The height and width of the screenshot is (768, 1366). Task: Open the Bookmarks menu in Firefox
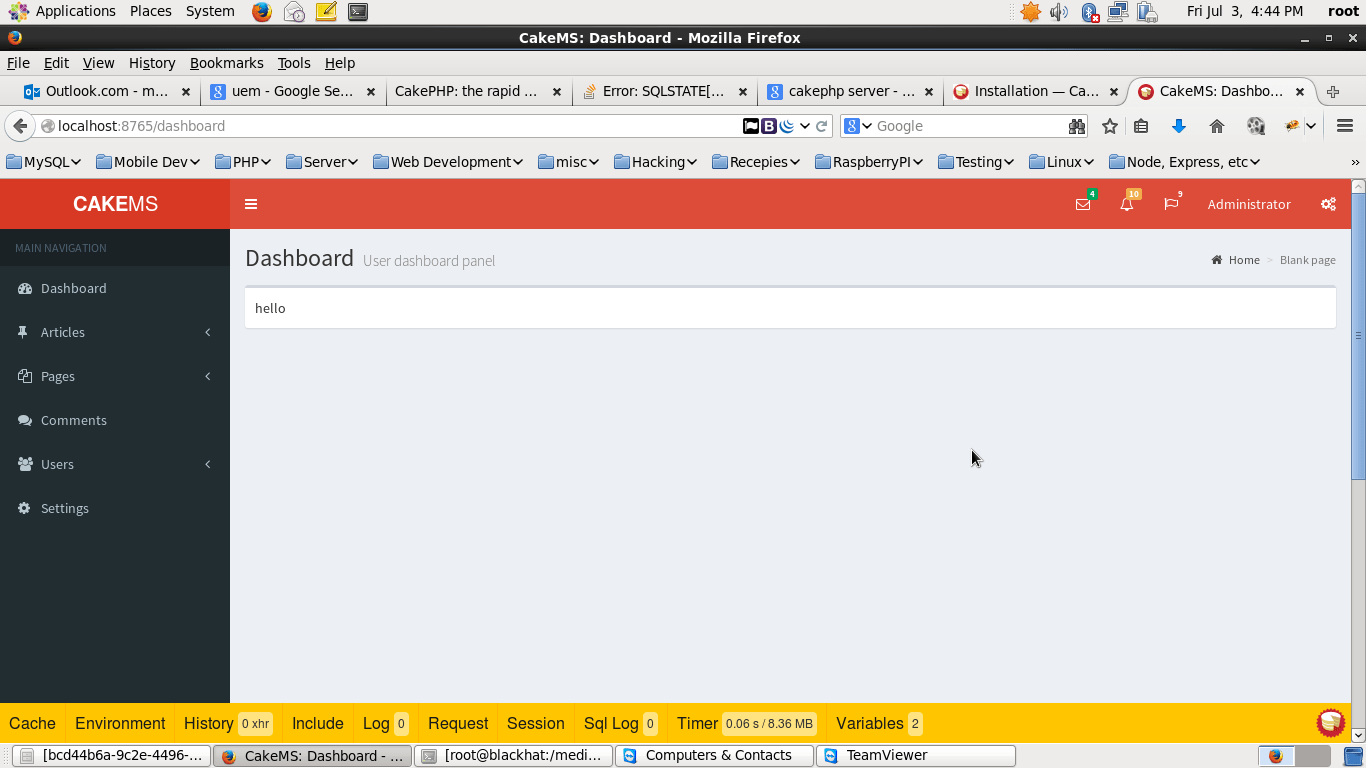[x=226, y=62]
